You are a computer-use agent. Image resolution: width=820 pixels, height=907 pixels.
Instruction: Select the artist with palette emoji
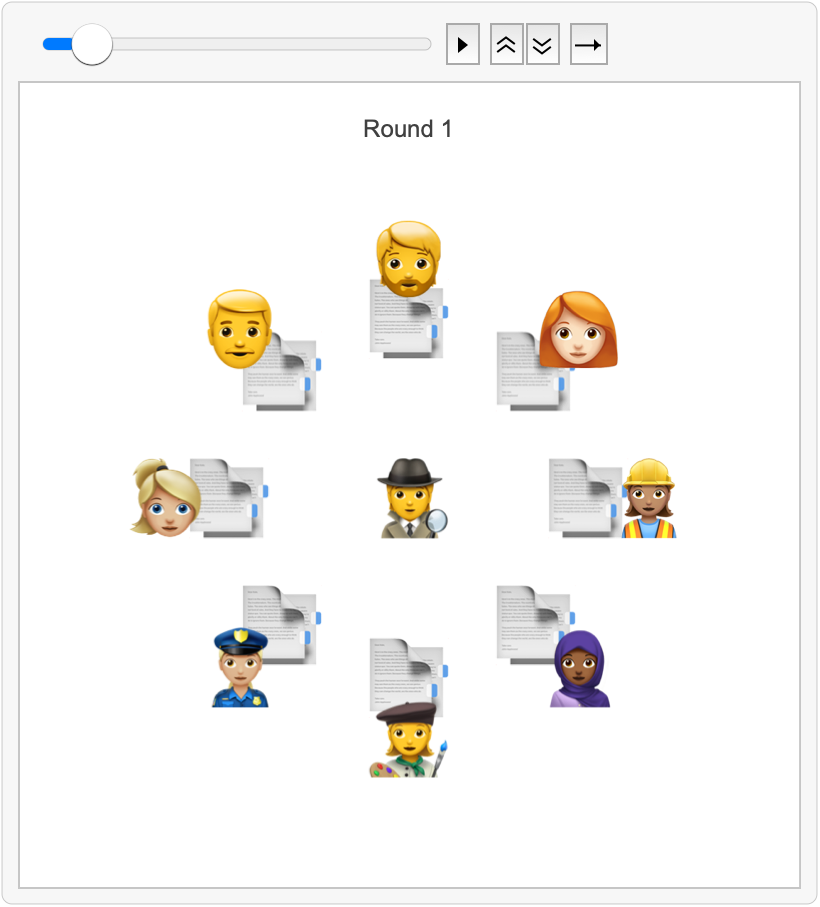(x=409, y=740)
